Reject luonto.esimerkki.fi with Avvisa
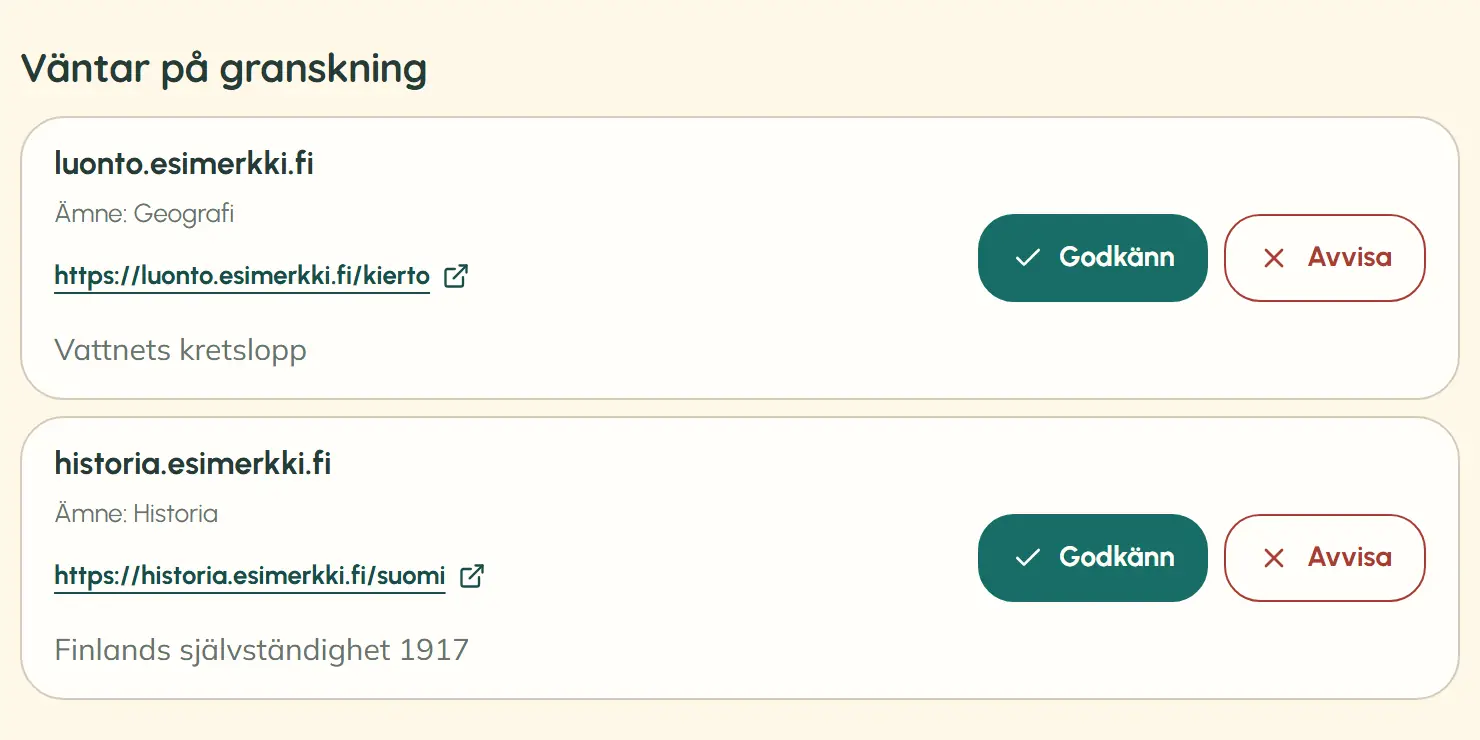This screenshot has height=740, width=1480. pyautogui.click(x=1325, y=258)
